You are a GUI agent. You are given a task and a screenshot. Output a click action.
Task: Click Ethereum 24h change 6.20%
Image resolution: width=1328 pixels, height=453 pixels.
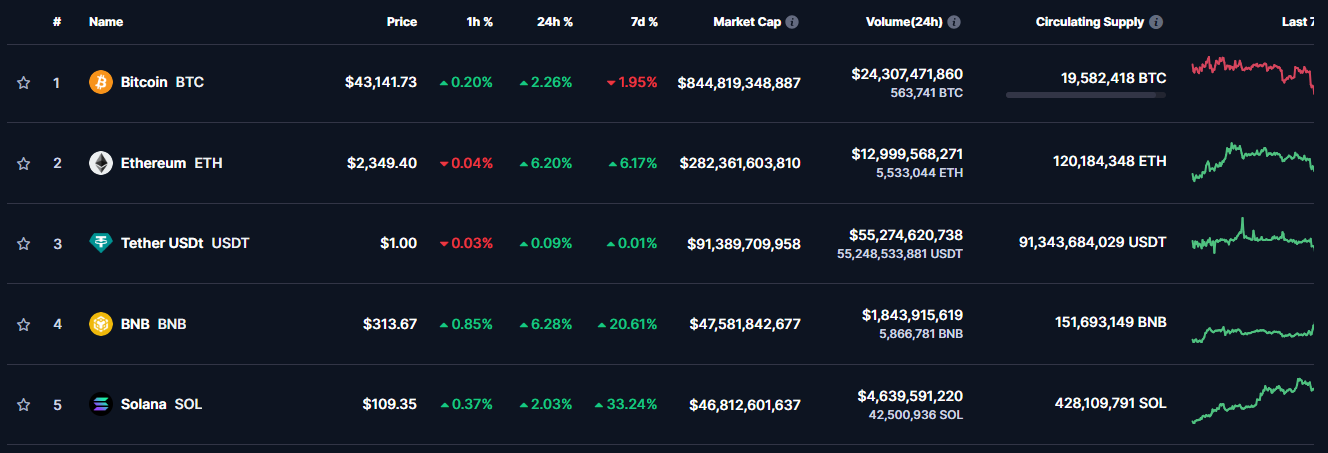coord(546,162)
